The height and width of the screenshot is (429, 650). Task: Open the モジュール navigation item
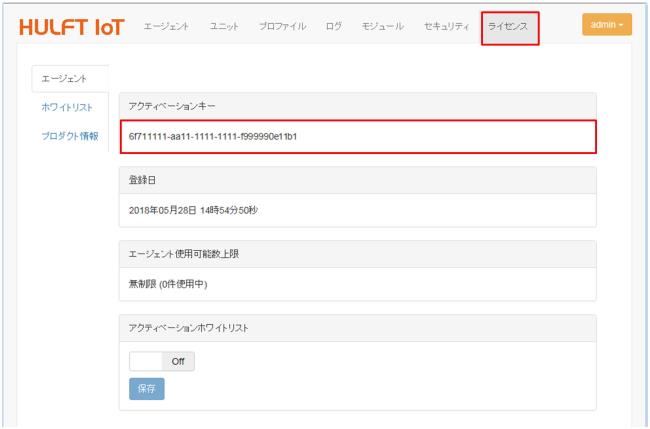click(383, 26)
